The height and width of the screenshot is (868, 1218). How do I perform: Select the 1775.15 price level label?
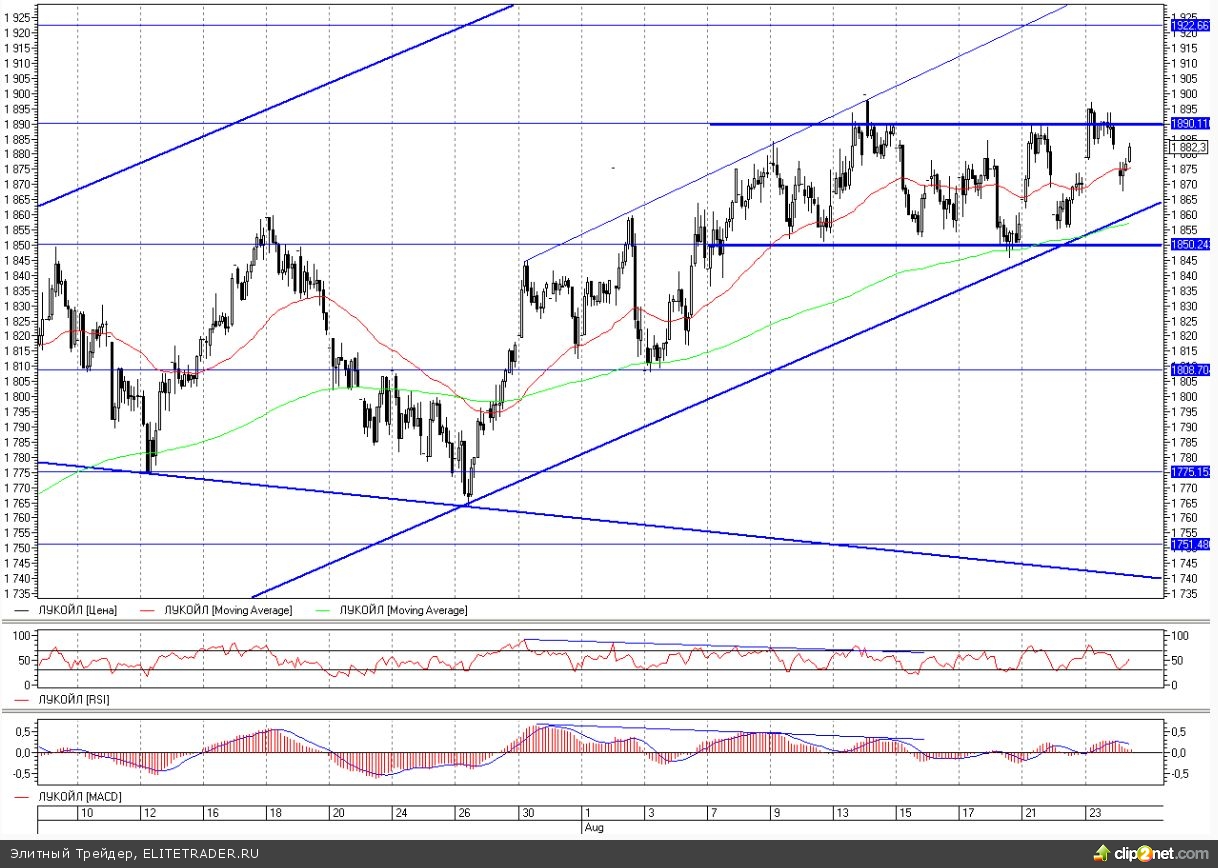[x=1189, y=472]
